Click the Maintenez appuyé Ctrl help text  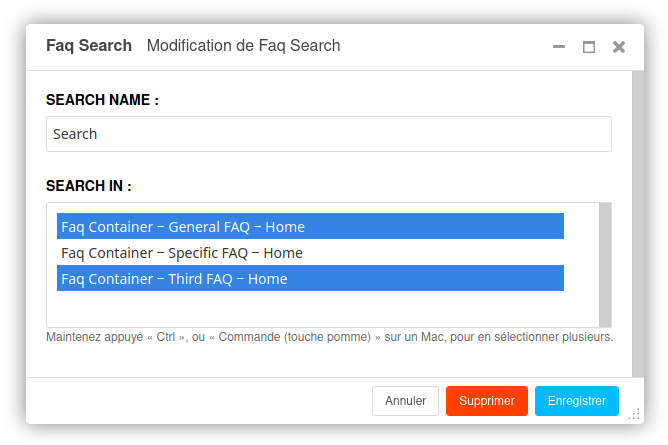tap(329, 337)
